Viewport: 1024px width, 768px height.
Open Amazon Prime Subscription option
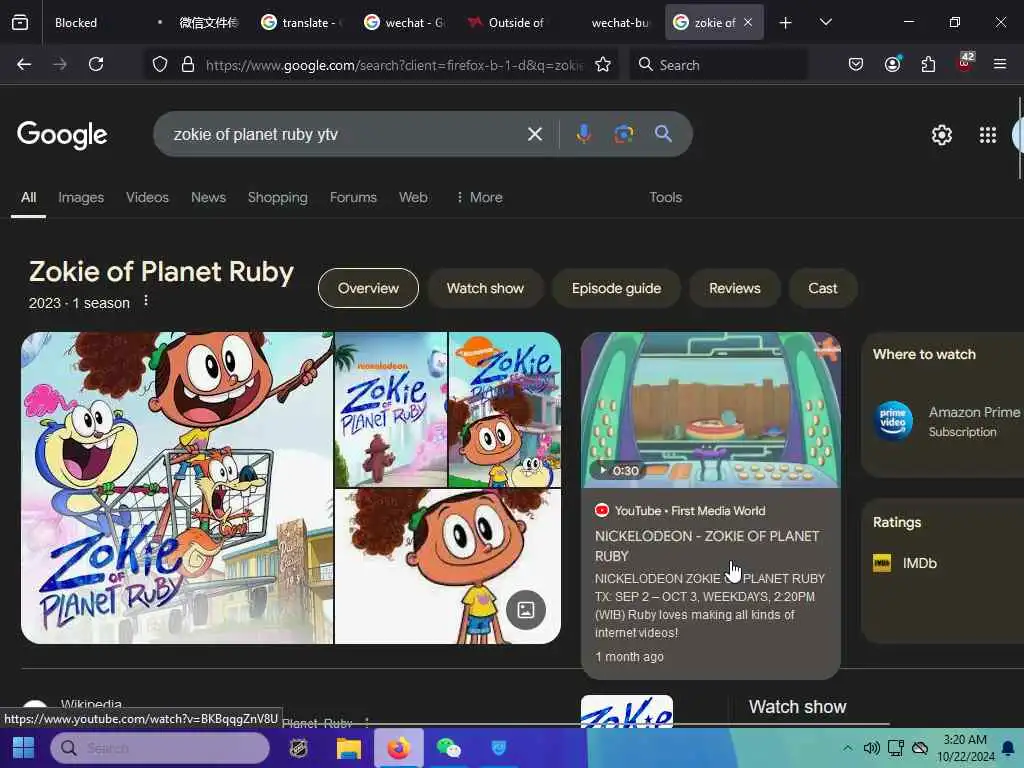(948, 421)
